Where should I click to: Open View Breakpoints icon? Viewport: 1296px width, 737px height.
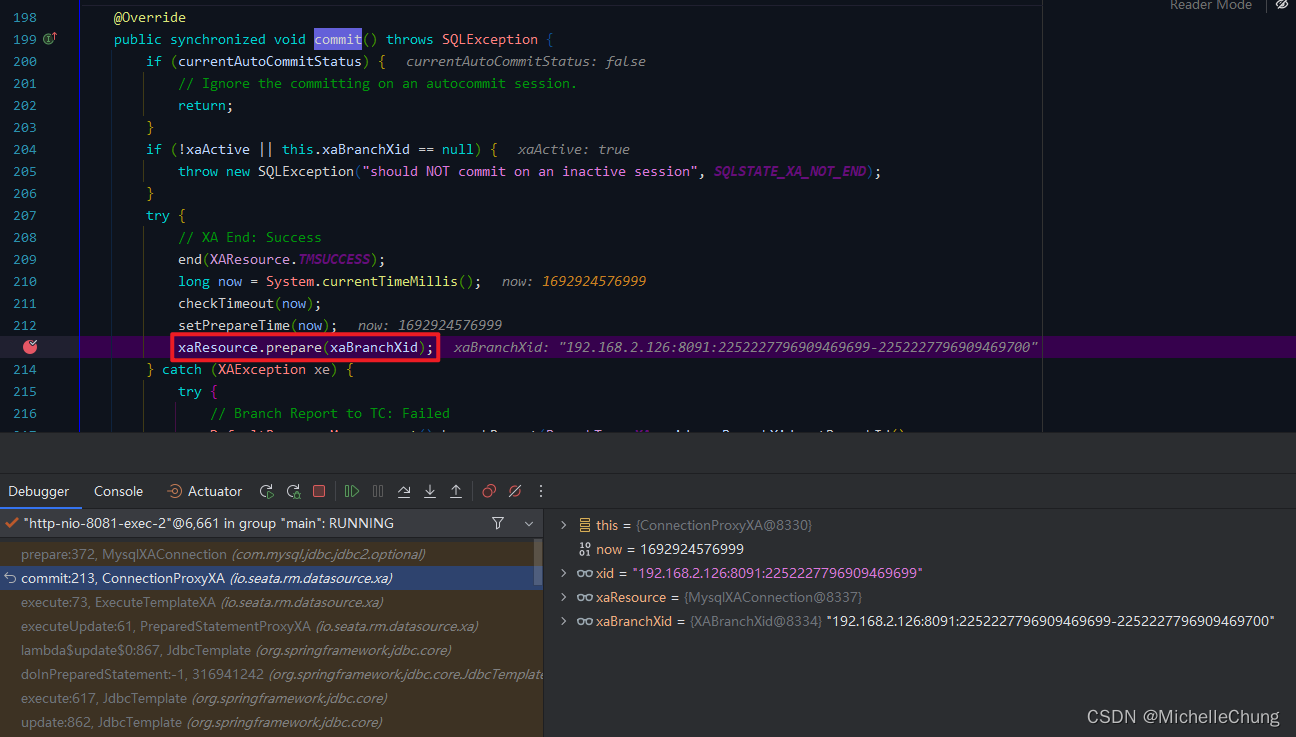coord(489,491)
